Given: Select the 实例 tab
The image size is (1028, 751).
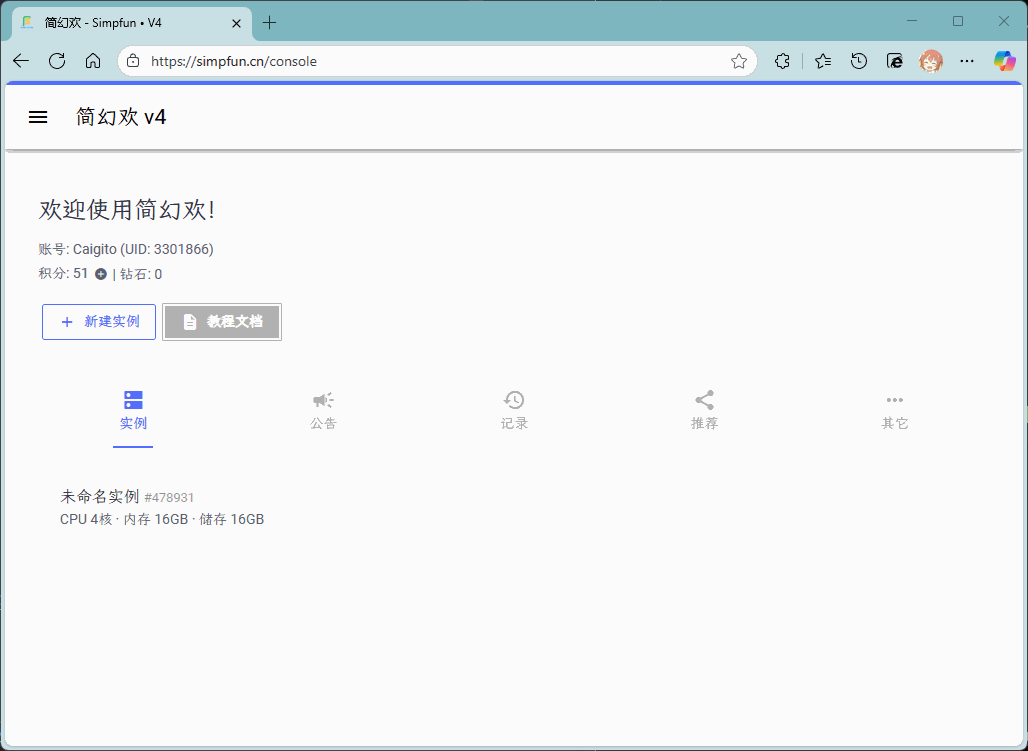Looking at the screenshot, I should coord(133,411).
